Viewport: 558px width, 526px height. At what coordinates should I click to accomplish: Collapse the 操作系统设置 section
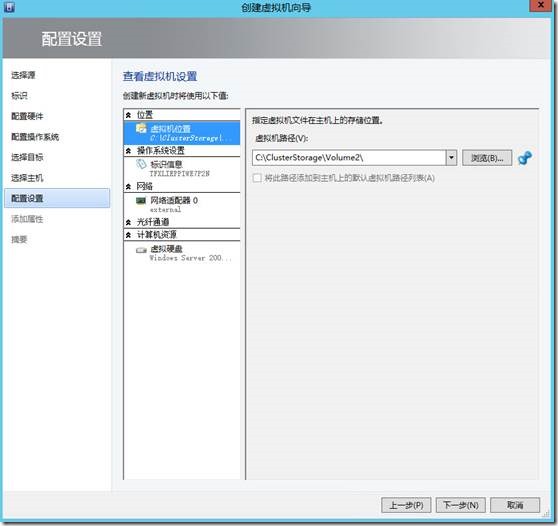pyautogui.click(x=128, y=151)
